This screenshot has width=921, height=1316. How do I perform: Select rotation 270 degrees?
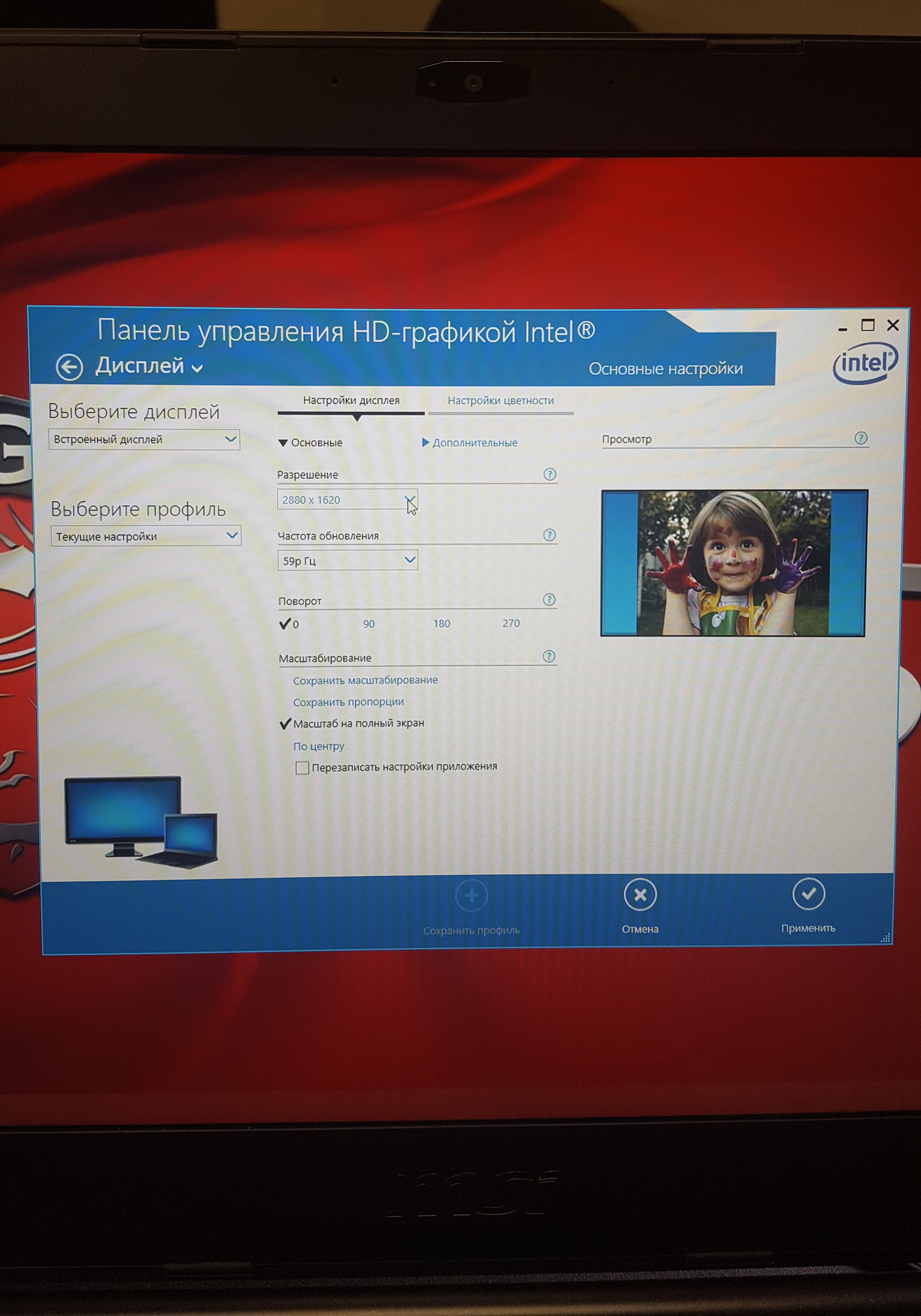click(x=511, y=623)
